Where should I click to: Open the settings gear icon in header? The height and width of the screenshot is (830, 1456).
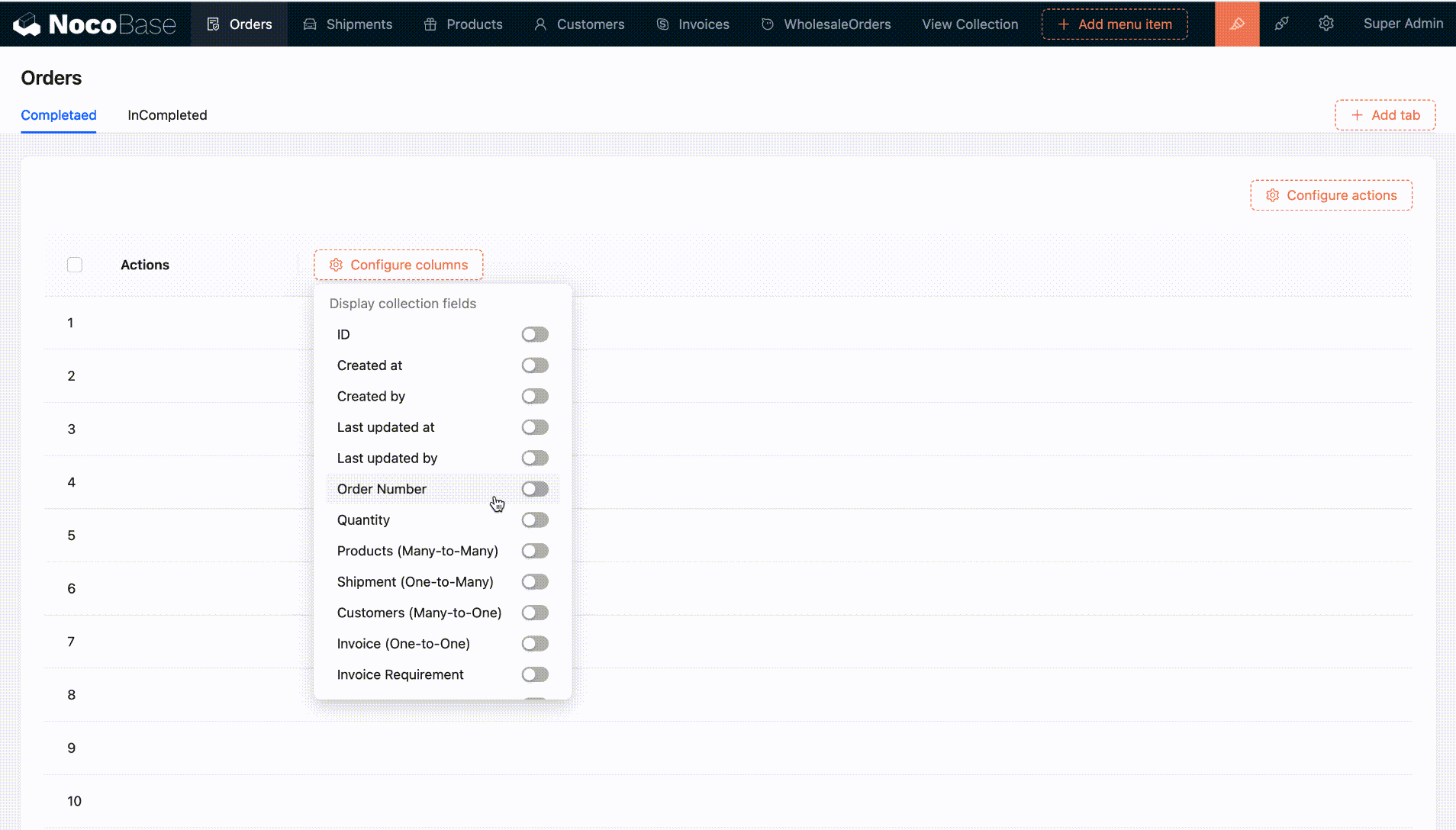(x=1326, y=24)
